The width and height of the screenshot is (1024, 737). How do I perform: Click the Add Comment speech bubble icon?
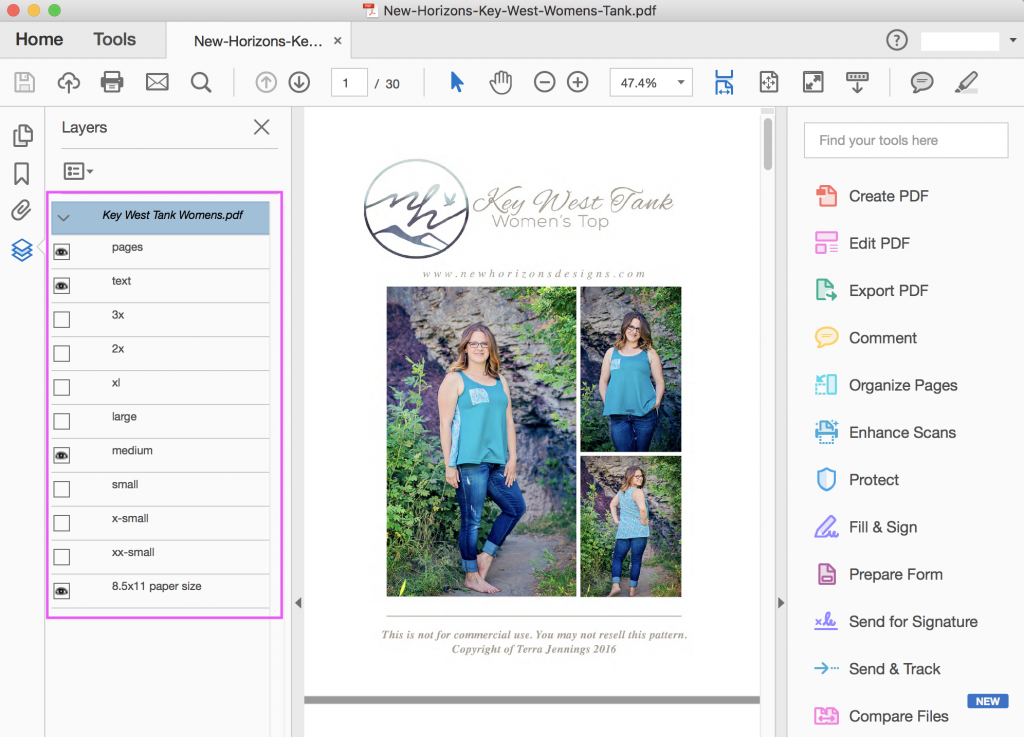tap(921, 82)
